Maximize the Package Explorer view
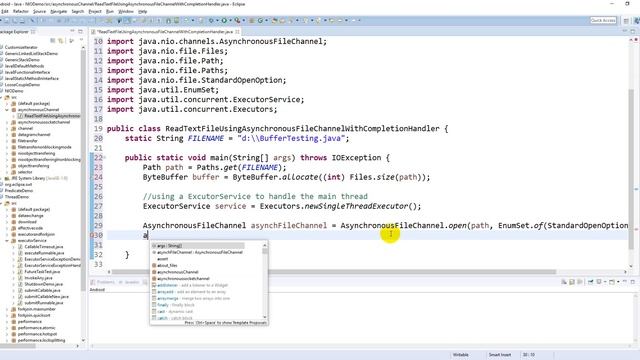Viewport: 640px width, 360px height. click(80, 31)
